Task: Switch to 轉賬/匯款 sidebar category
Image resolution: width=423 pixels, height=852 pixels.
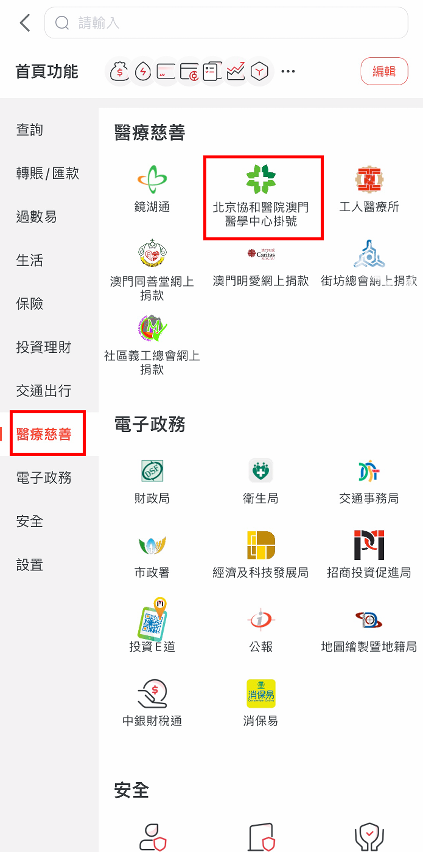Action: coord(48,173)
